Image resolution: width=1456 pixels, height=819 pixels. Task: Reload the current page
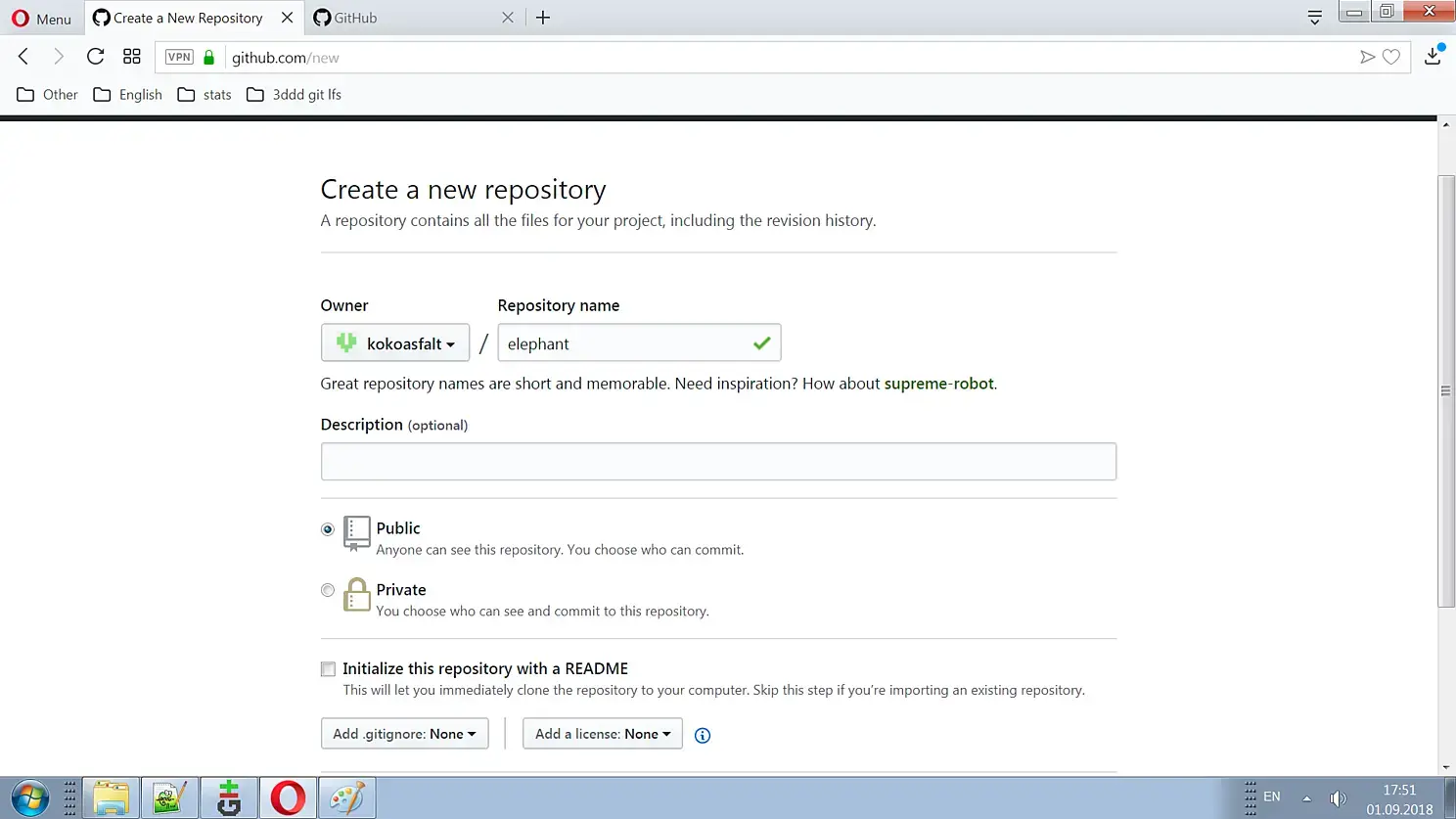(95, 57)
